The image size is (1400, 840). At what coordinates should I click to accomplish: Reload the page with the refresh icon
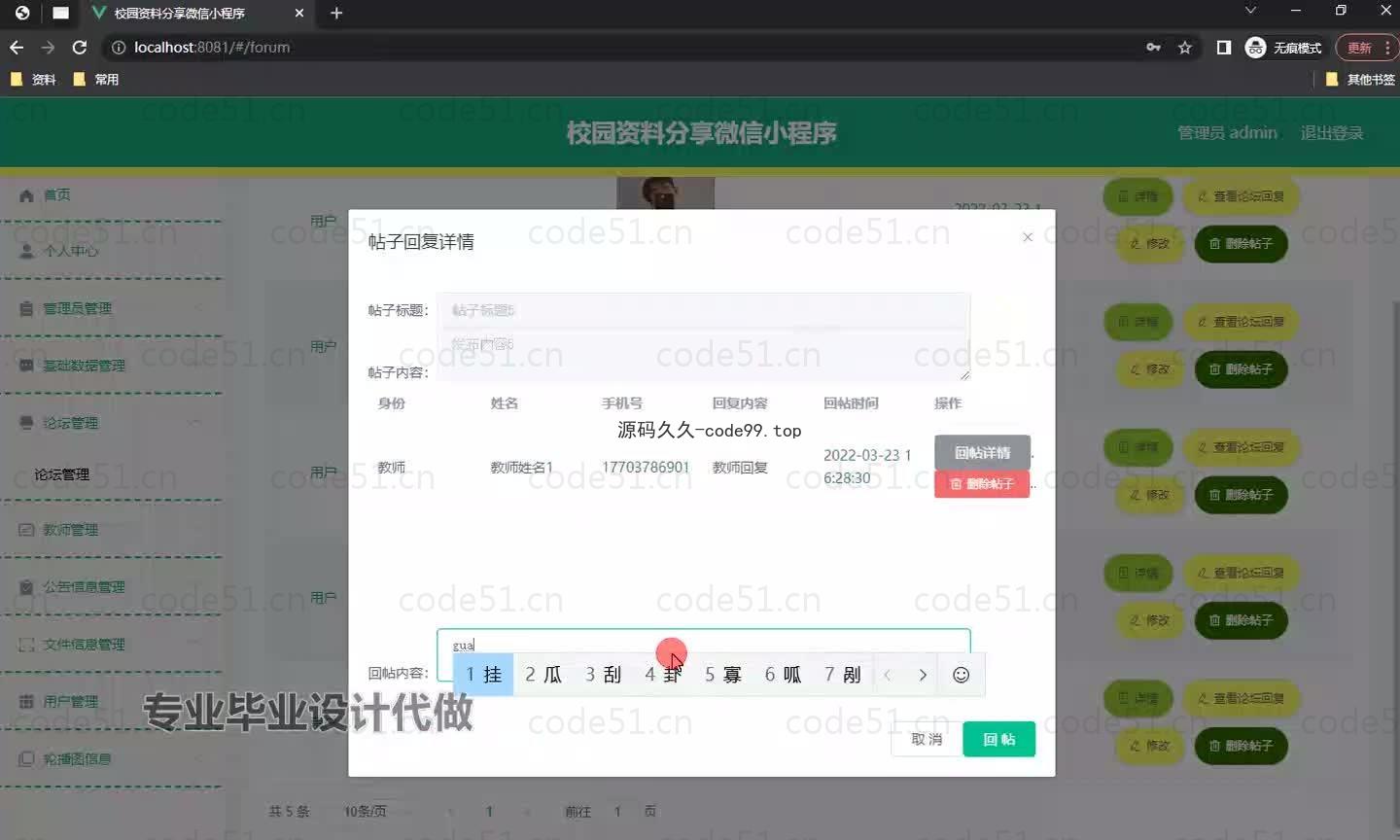pos(80,48)
